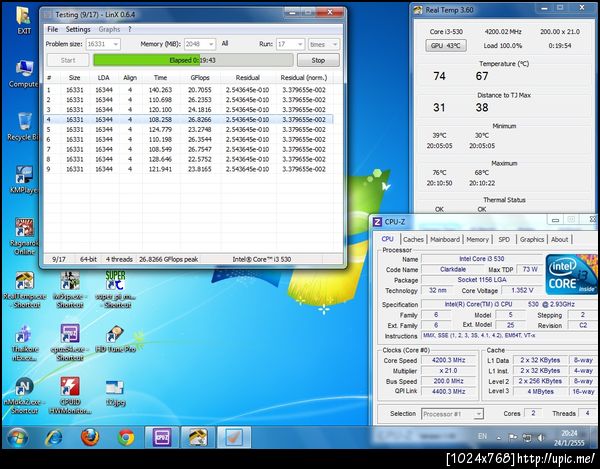Click the Time column header in LinX
This screenshot has height=469, width=600.
[160, 78]
